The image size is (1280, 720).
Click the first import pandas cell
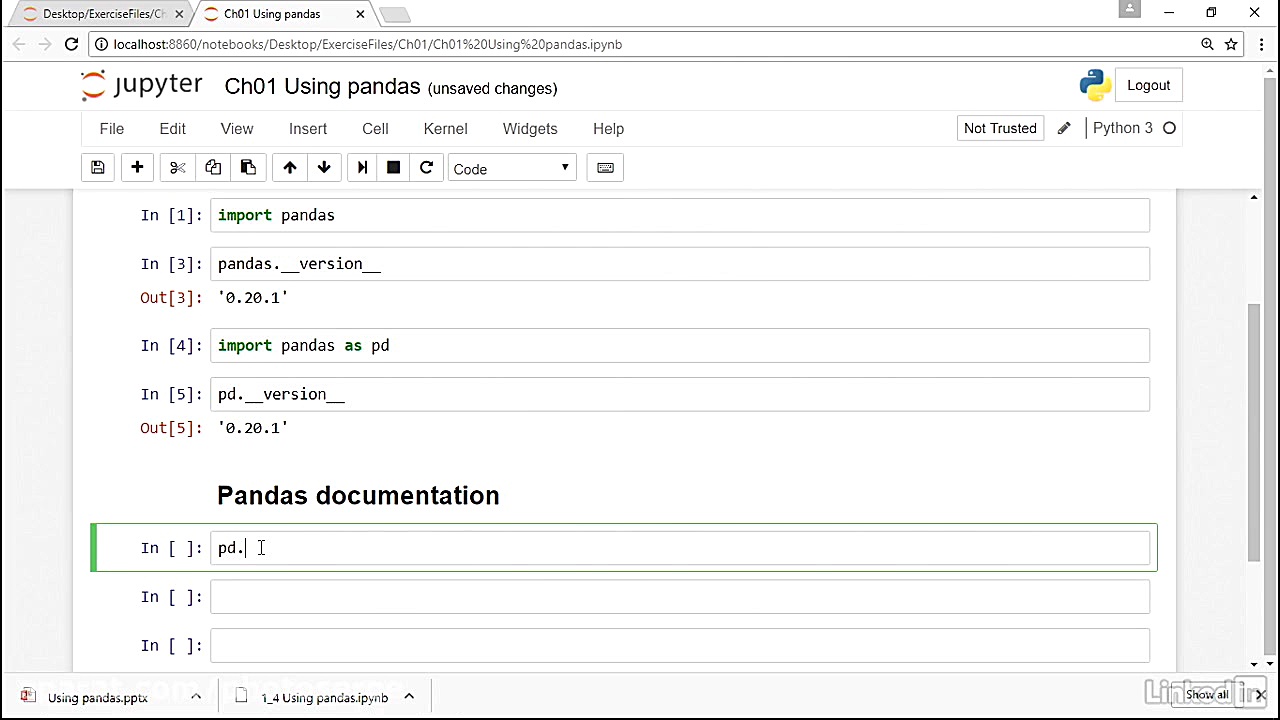[680, 215]
